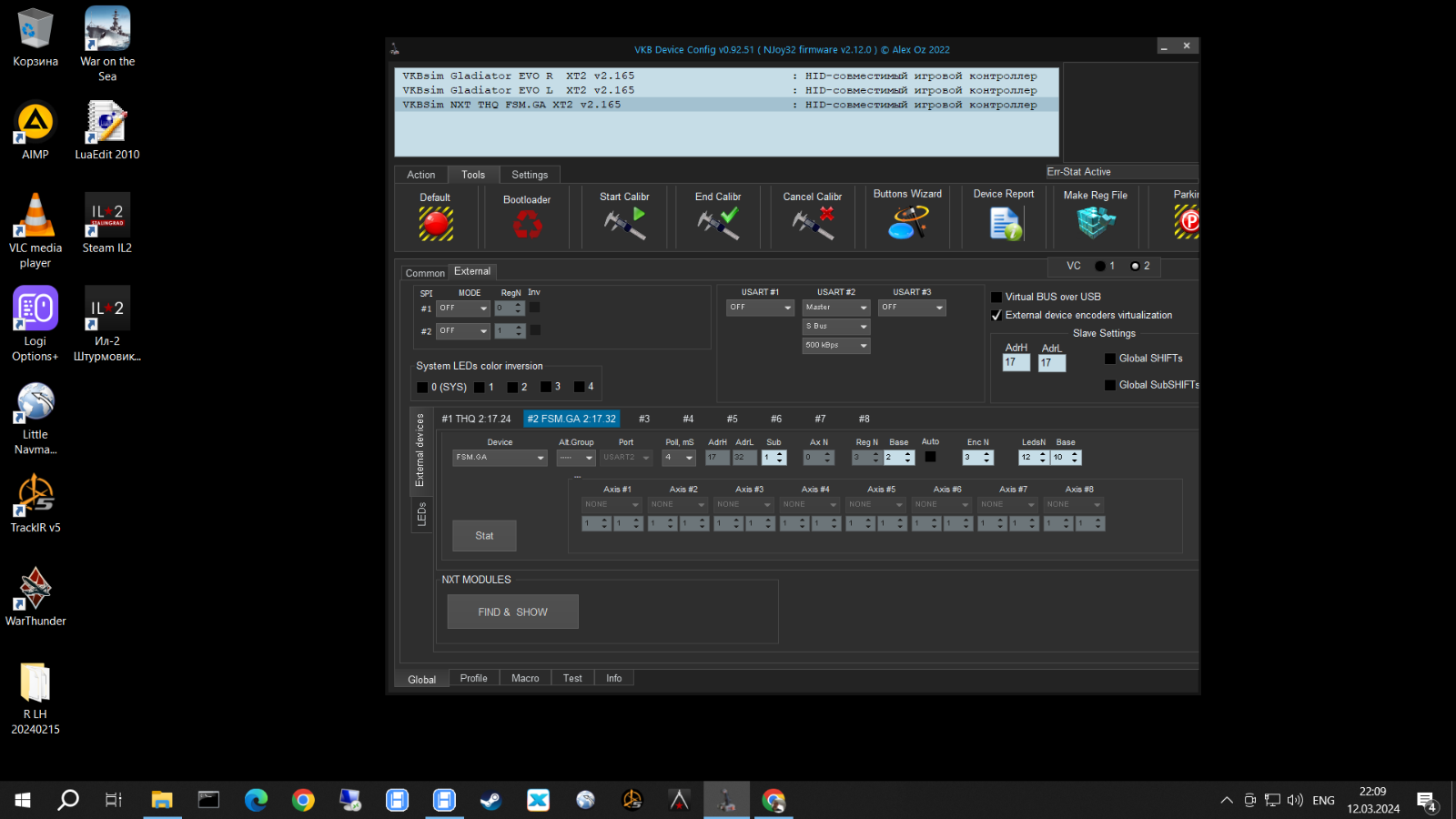Open the S Bus protocol dropdown

836,327
